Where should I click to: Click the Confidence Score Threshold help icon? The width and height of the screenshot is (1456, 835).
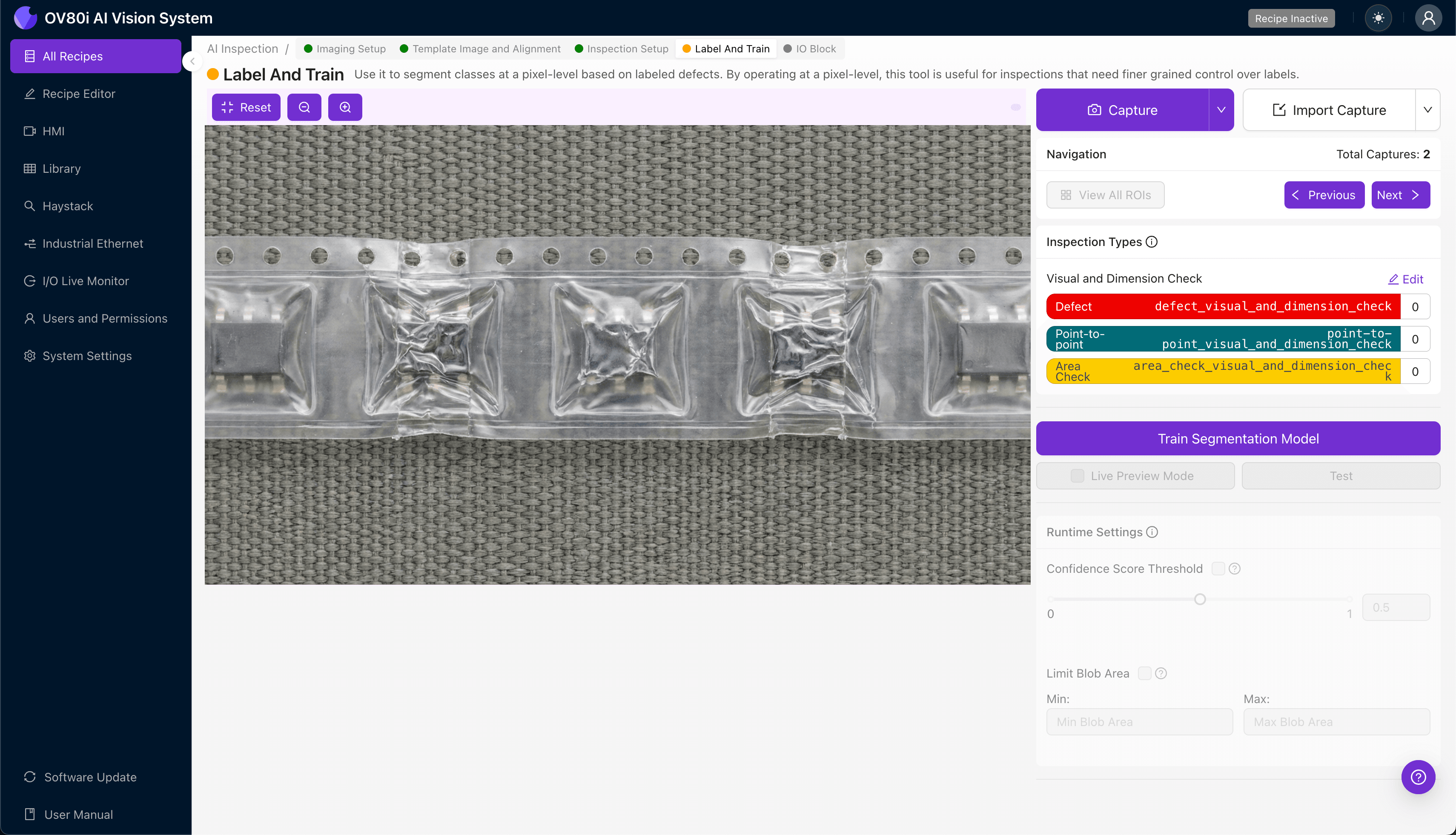[1235, 569]
